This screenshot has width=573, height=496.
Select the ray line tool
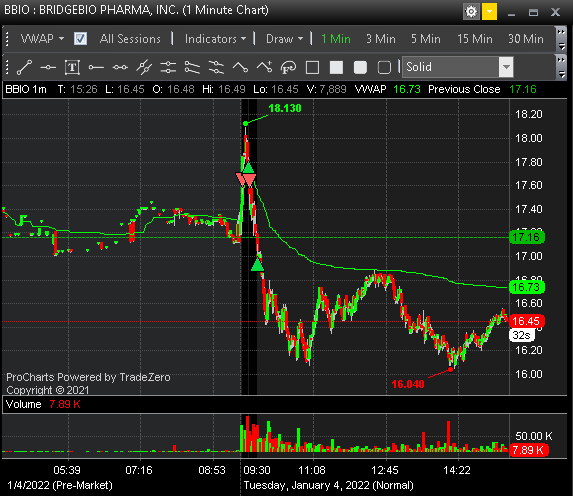96,67
